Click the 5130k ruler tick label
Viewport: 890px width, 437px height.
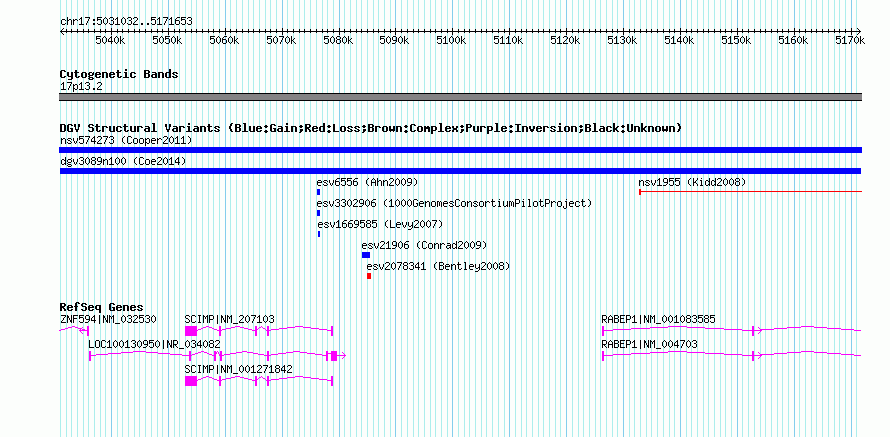click(x=622, y=41)
